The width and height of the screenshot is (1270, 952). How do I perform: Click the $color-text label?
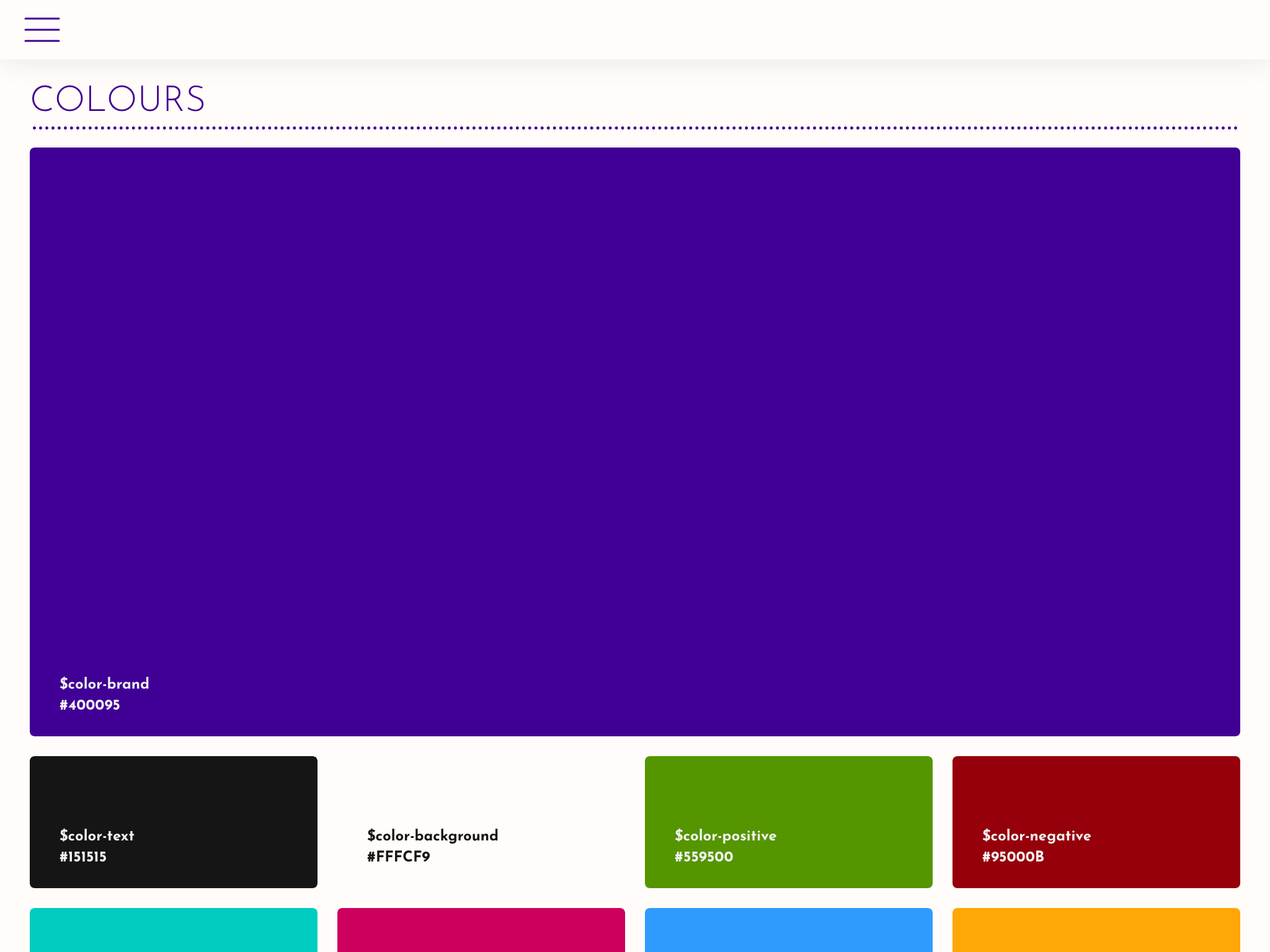pos(97,835)
